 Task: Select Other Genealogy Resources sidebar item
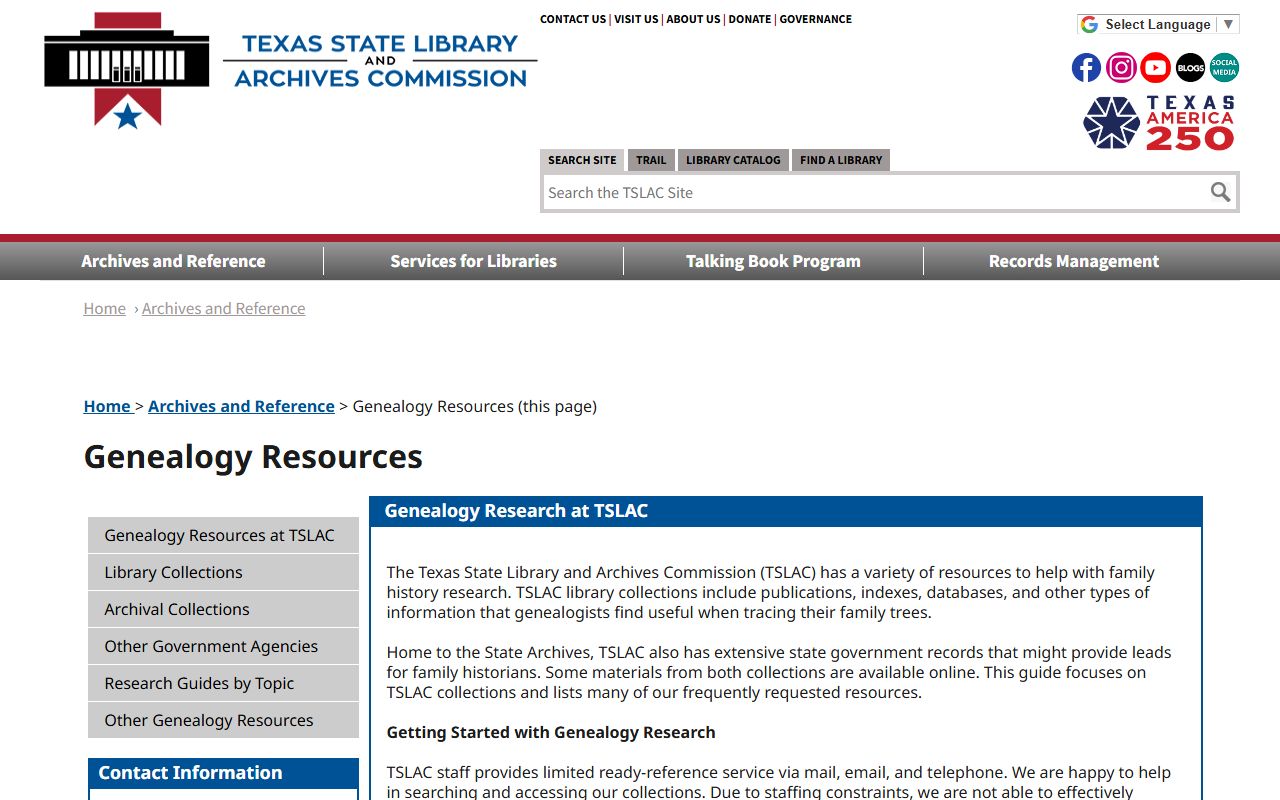point(223,720)
